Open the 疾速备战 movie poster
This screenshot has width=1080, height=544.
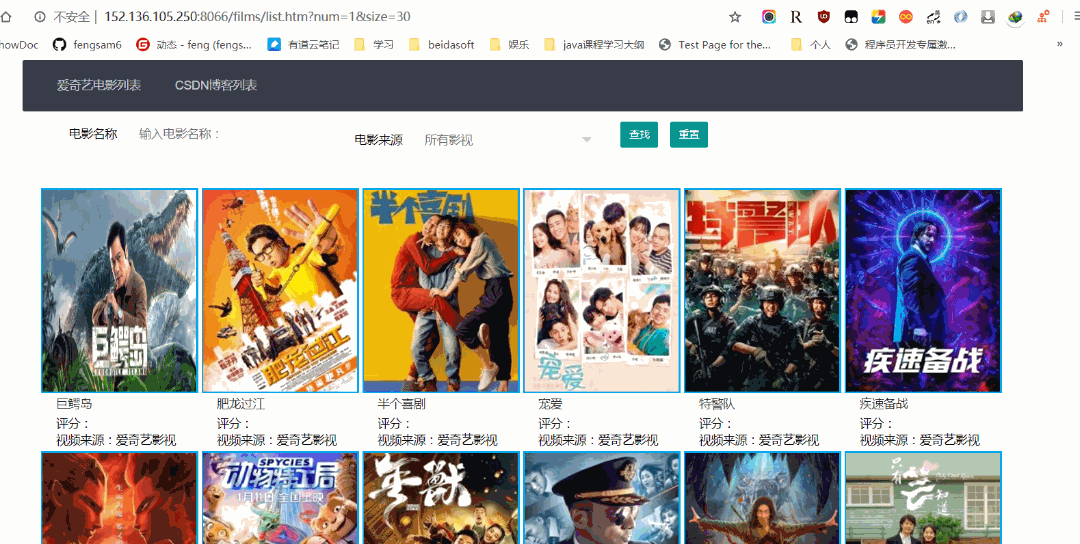tap(923, 291)
